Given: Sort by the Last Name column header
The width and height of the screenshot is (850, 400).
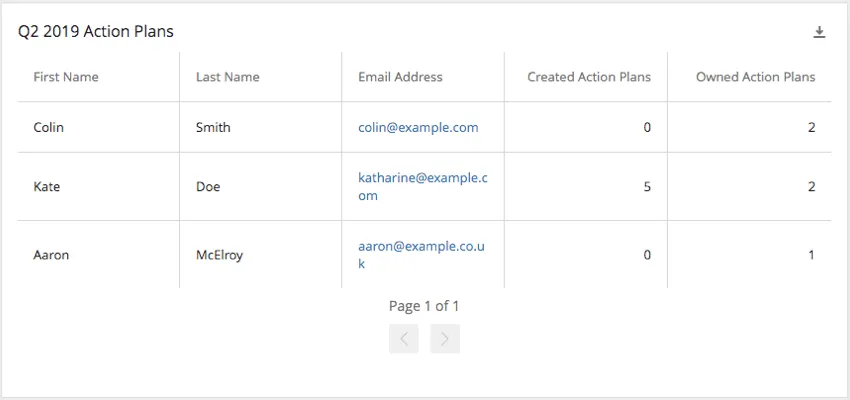Looking at the screenshot, I should (227, 77).
